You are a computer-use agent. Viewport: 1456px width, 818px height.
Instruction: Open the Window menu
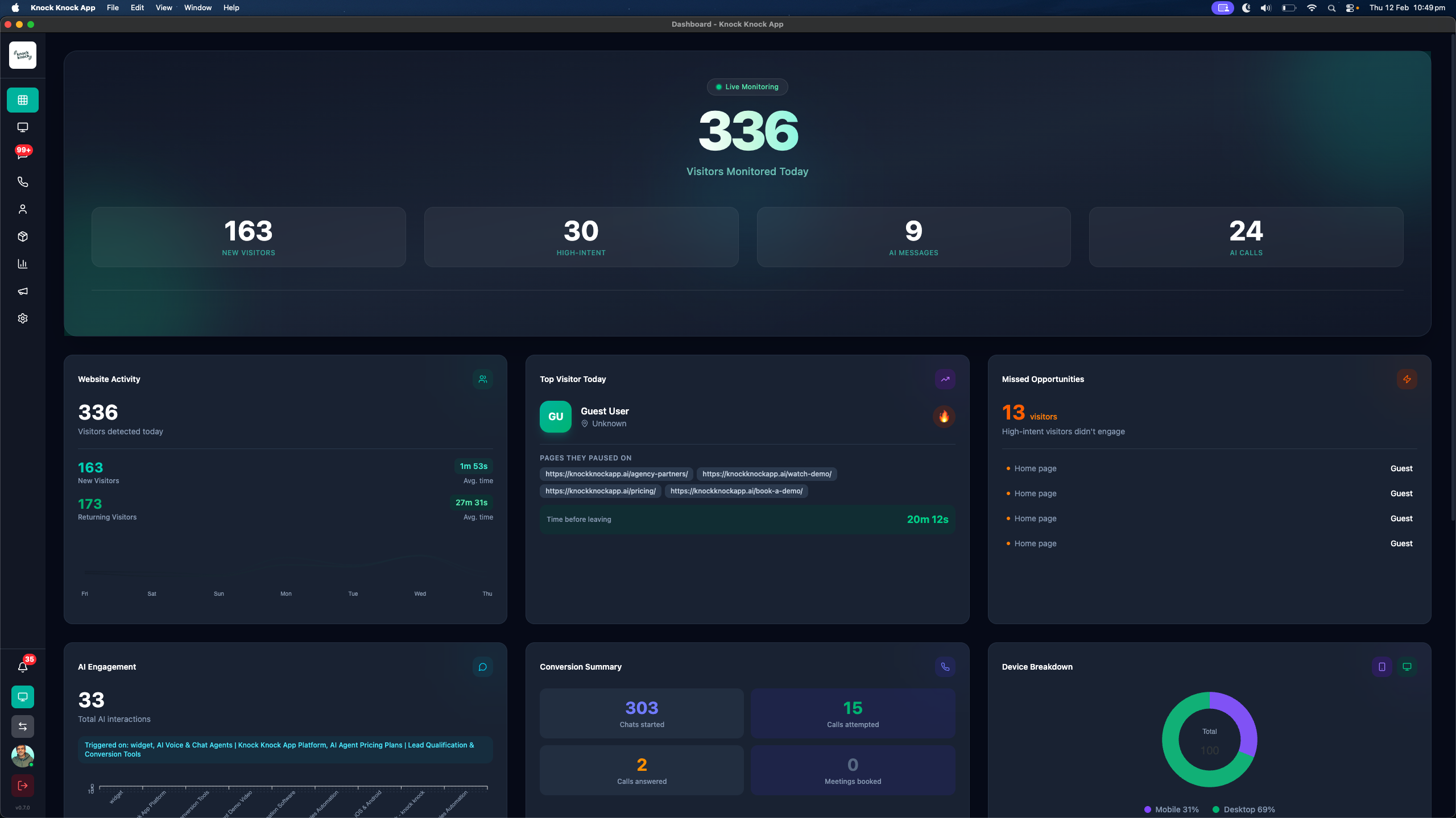point(197,7)
